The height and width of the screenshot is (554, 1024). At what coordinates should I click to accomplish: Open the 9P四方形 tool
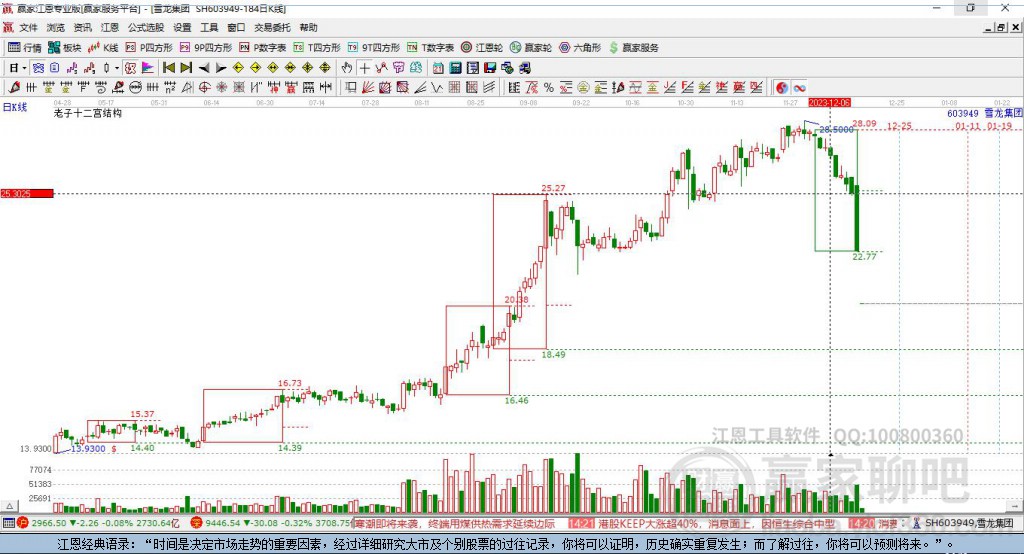[206, 48]
